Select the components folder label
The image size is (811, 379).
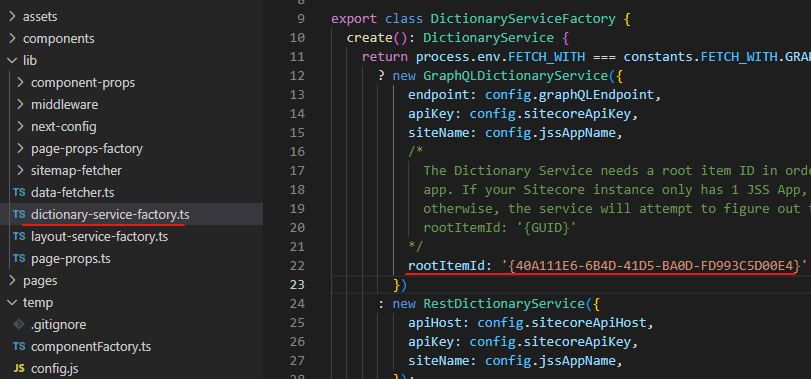tap(58, 39)
